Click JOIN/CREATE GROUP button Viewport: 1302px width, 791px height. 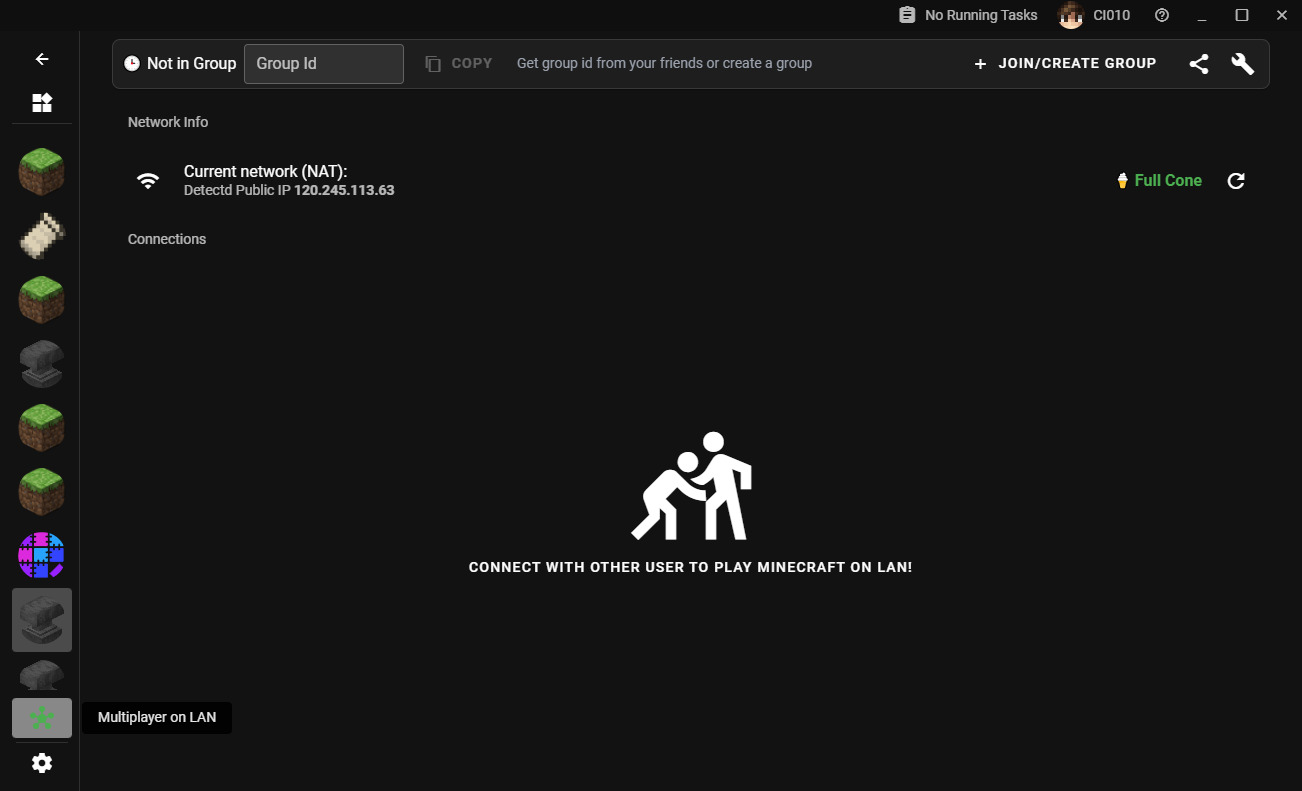click(1065, 63)
